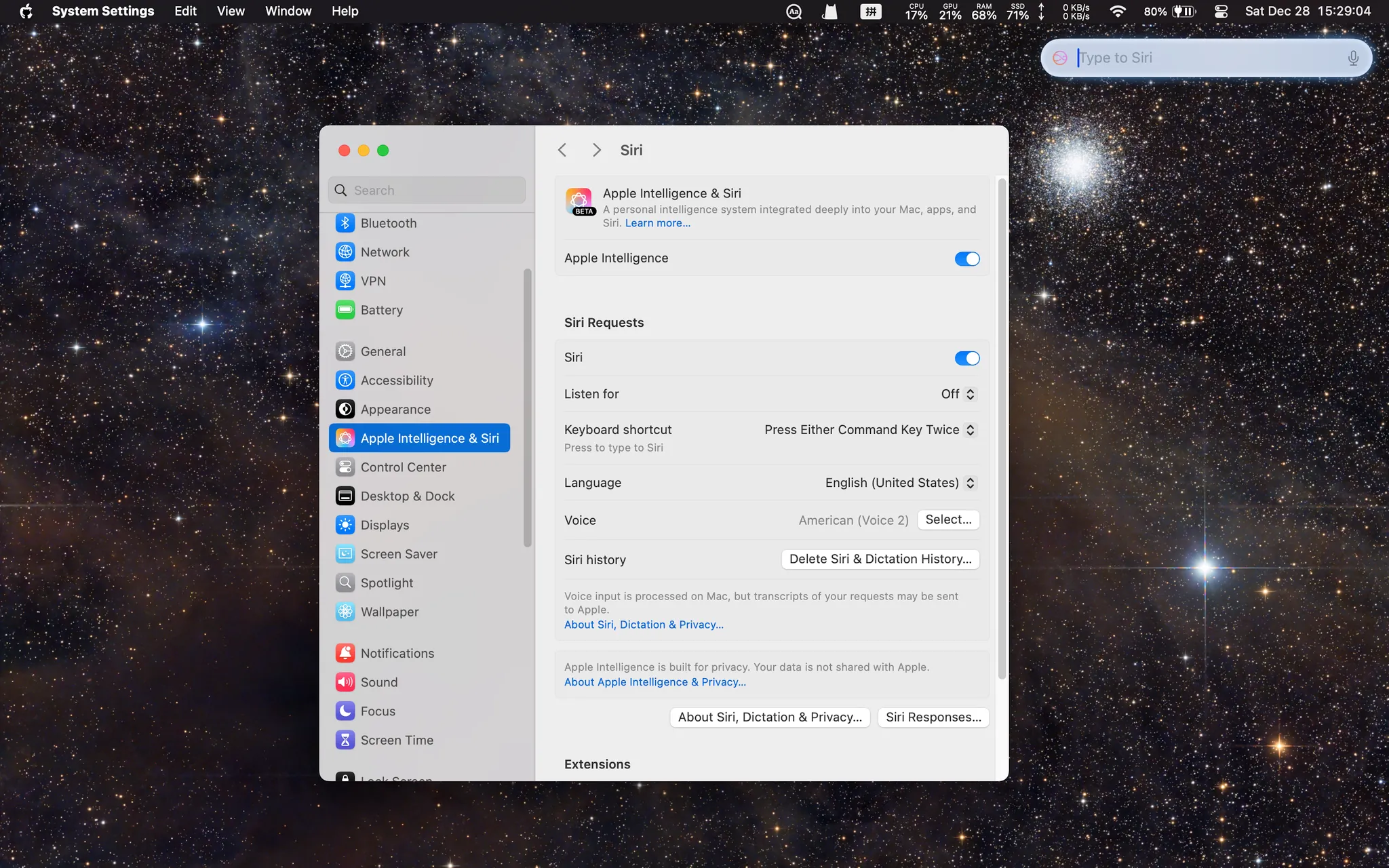Click the About Siri, Dictation & Privacy button
This screenshot has width=1389, height=868.
click(x=770, y=717)
